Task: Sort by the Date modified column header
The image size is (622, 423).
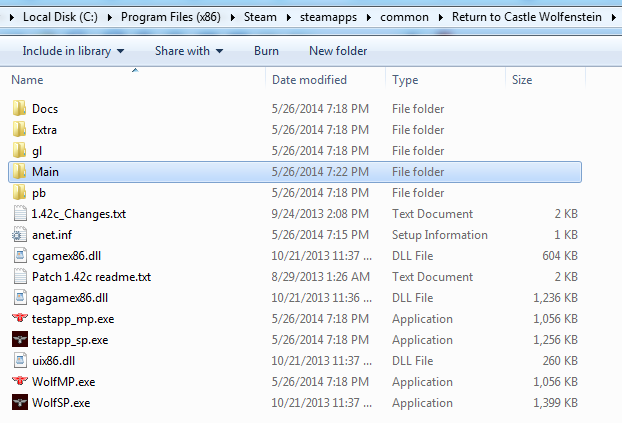Action: click(x=309, y=80)
